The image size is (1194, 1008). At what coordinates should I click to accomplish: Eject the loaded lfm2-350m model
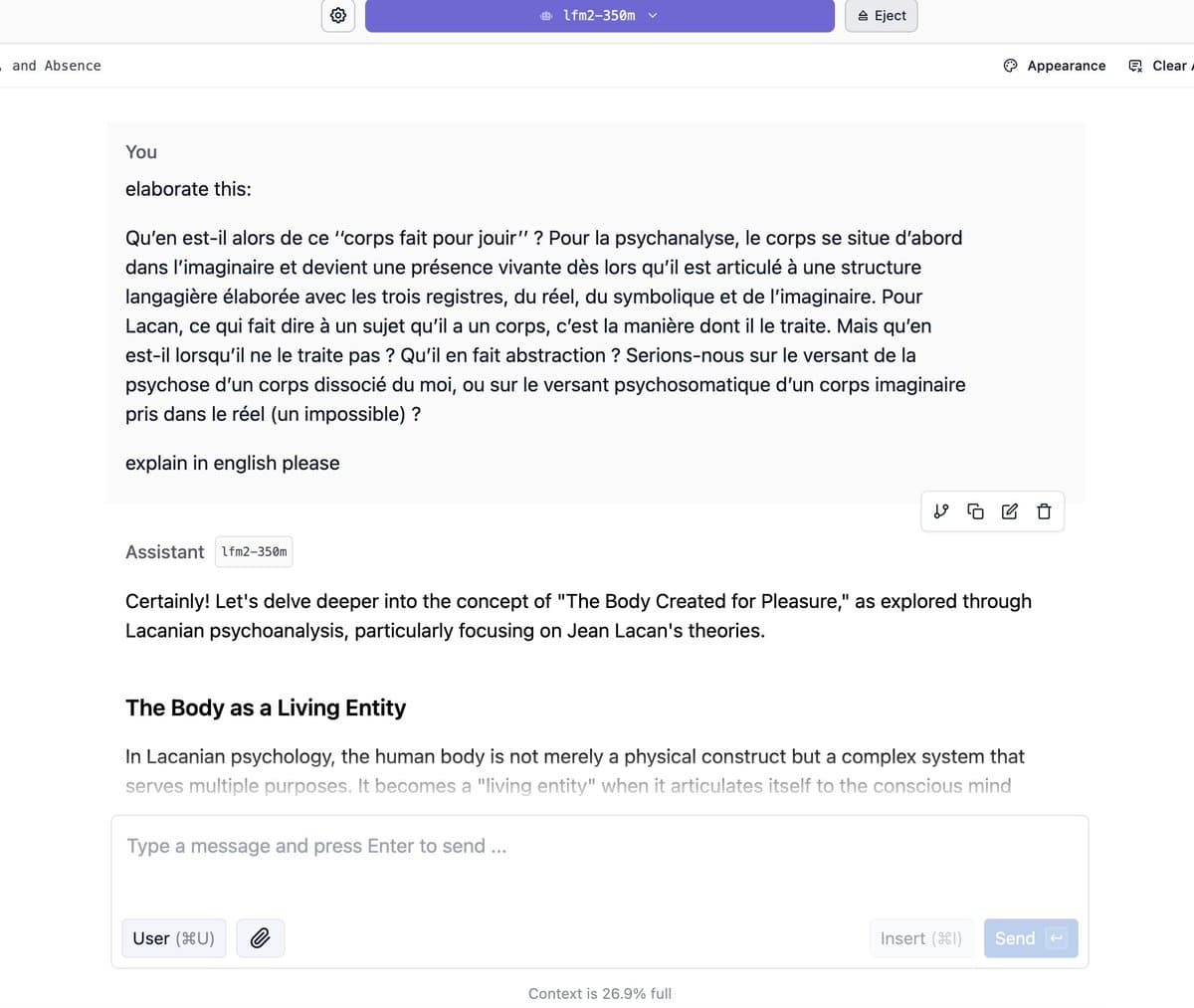[x=882, y=15]
